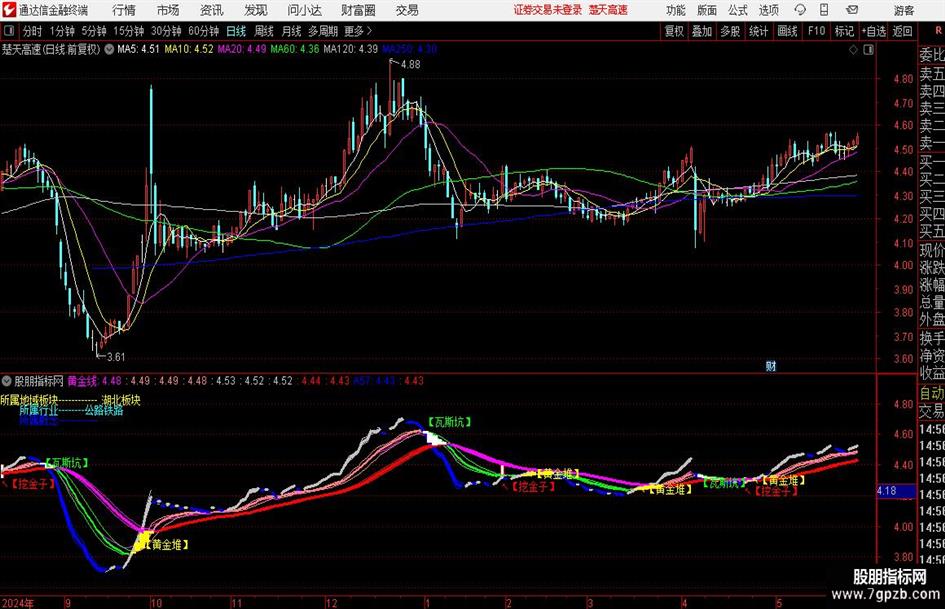
Task: Switch to 30分钟 period
Action: pos(166,31)
